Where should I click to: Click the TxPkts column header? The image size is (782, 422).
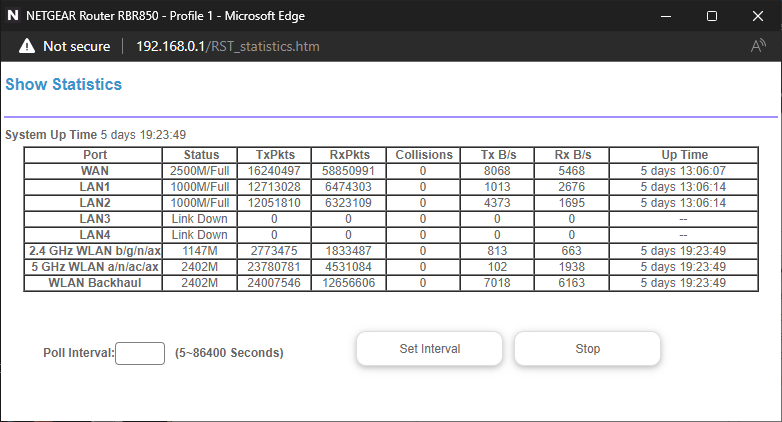pos(275,155)
